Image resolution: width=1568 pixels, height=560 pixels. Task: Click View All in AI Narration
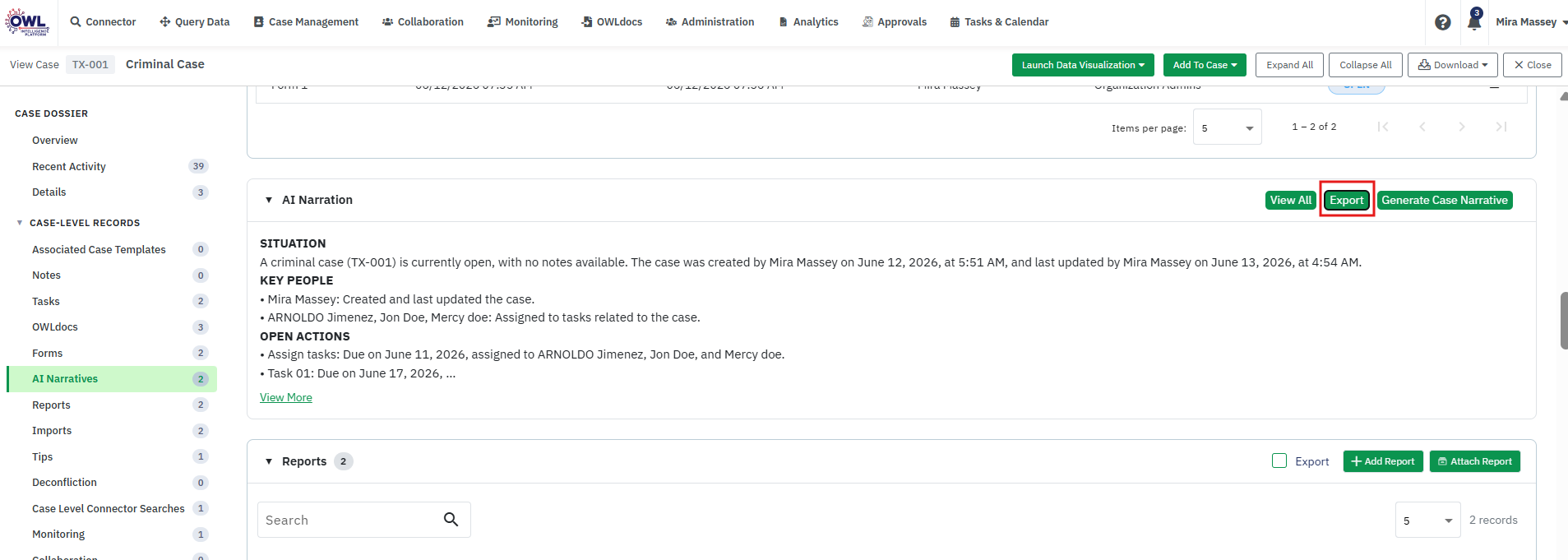point(1291,200)
